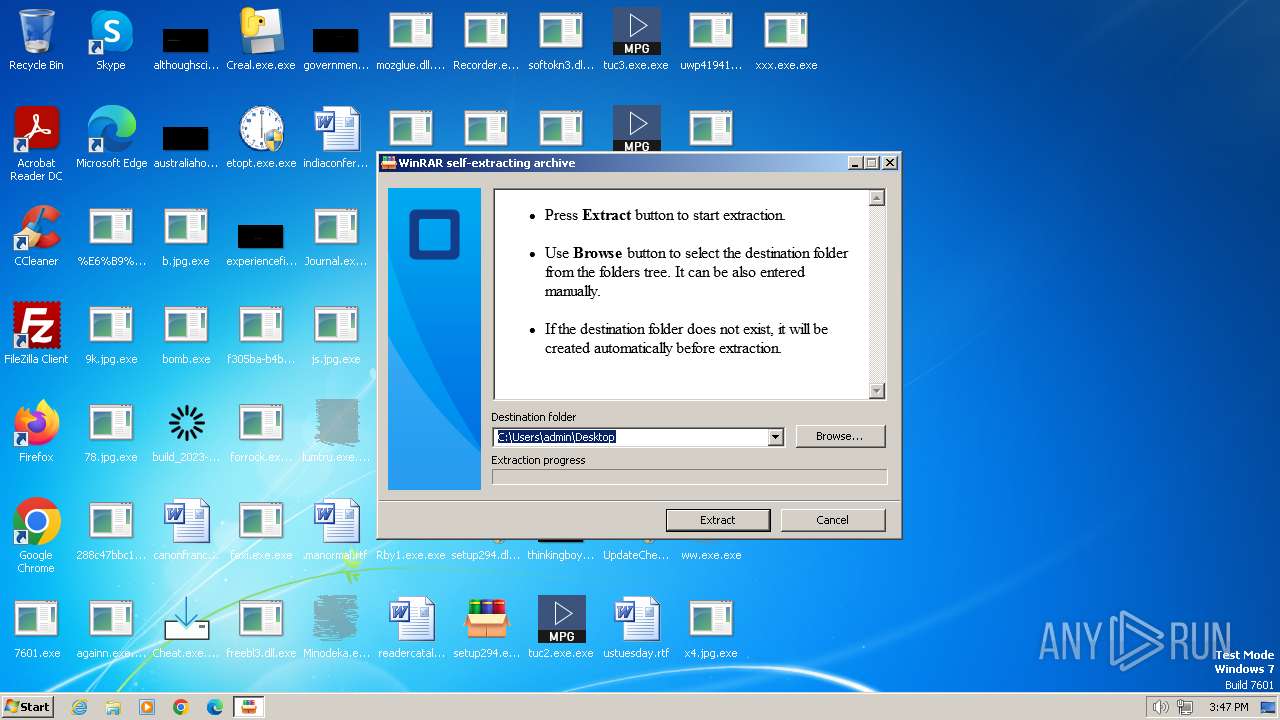Open Acrobat Reader DC shortcut

36,144
